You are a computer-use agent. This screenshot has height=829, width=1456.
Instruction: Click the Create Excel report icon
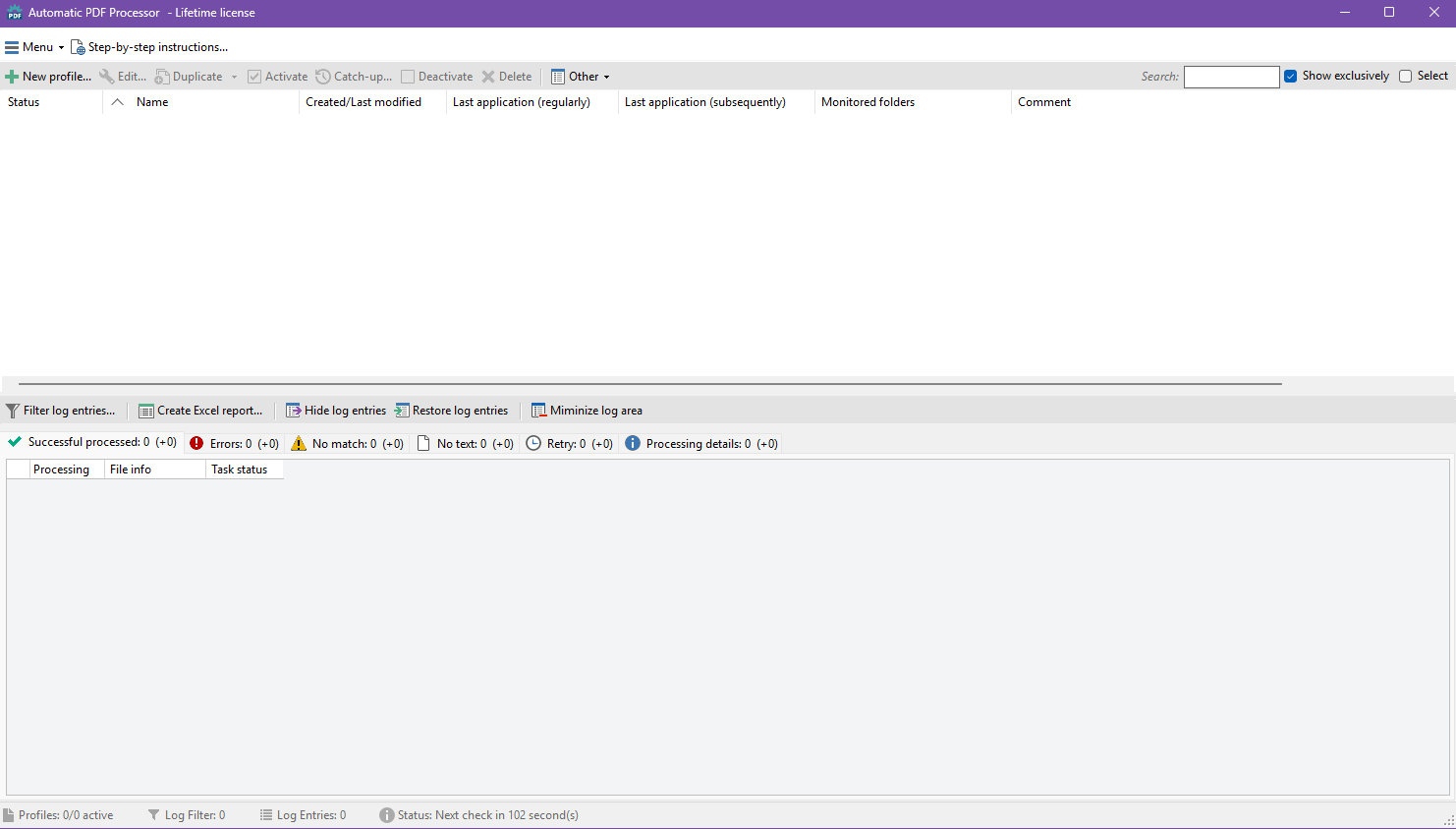pyautogui.click(x=146, y=411)
